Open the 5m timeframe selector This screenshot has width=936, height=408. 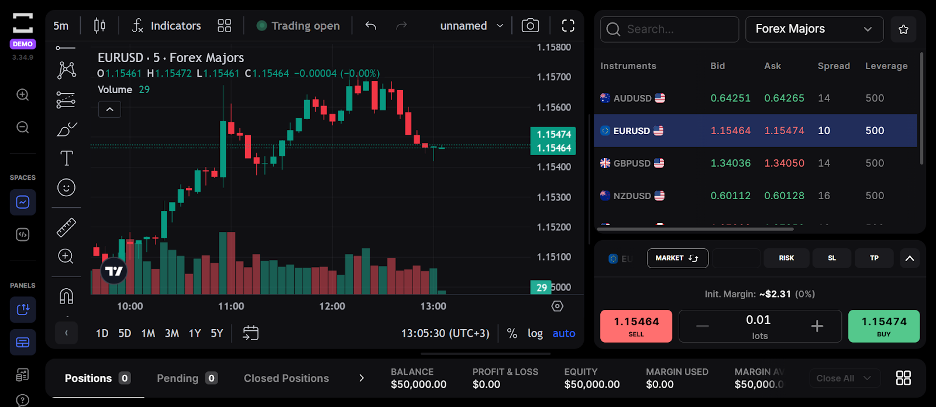coord(61,26)
